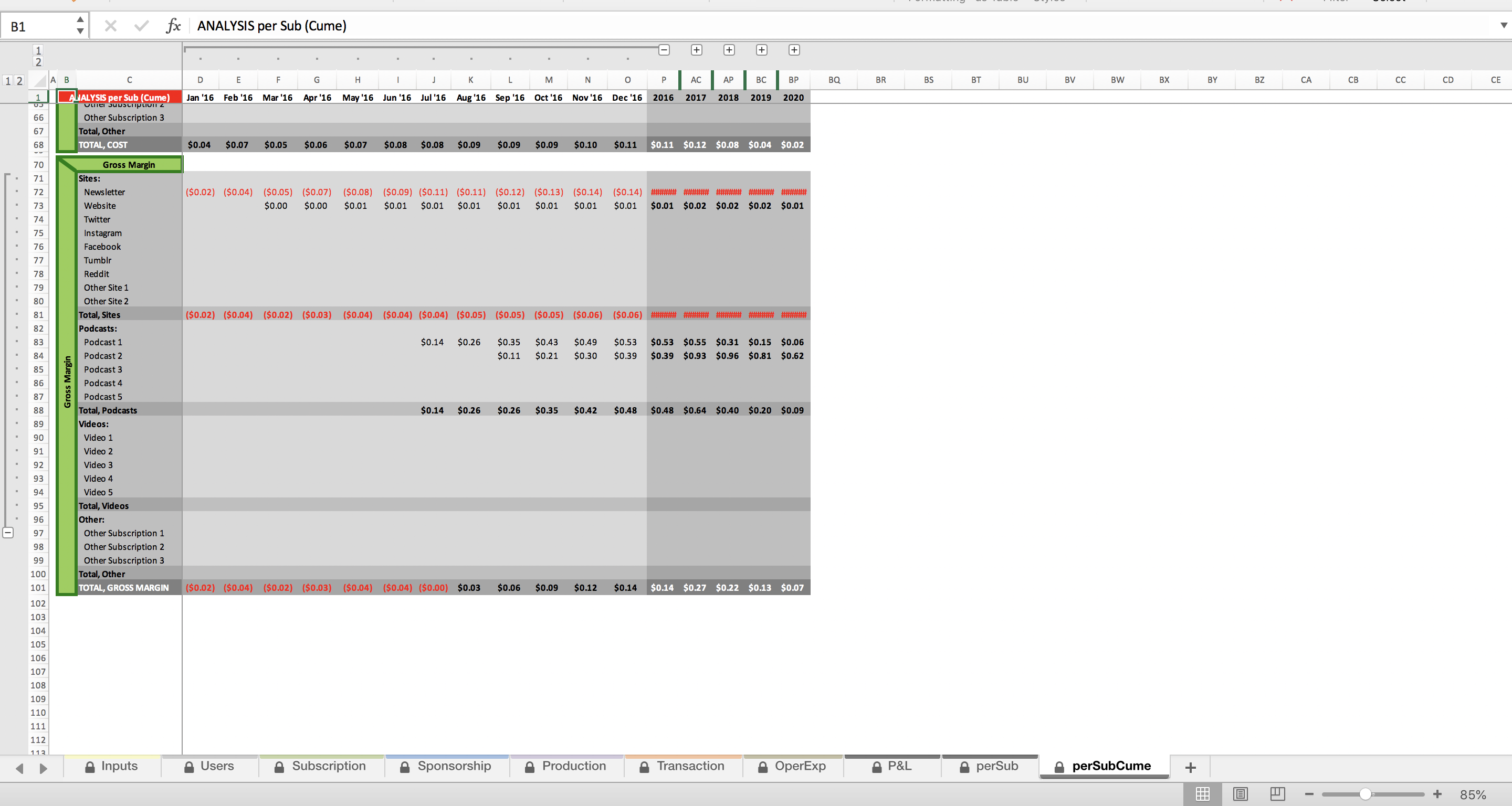Select the Dec '16 header cell
This screenshot has width=1512, height=806.
tap(627, 98)
